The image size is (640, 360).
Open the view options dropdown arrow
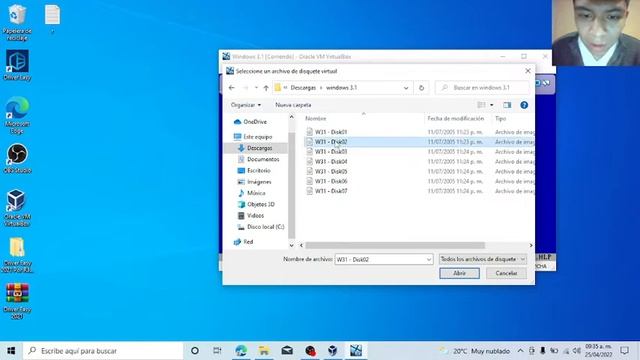[491, 105]
